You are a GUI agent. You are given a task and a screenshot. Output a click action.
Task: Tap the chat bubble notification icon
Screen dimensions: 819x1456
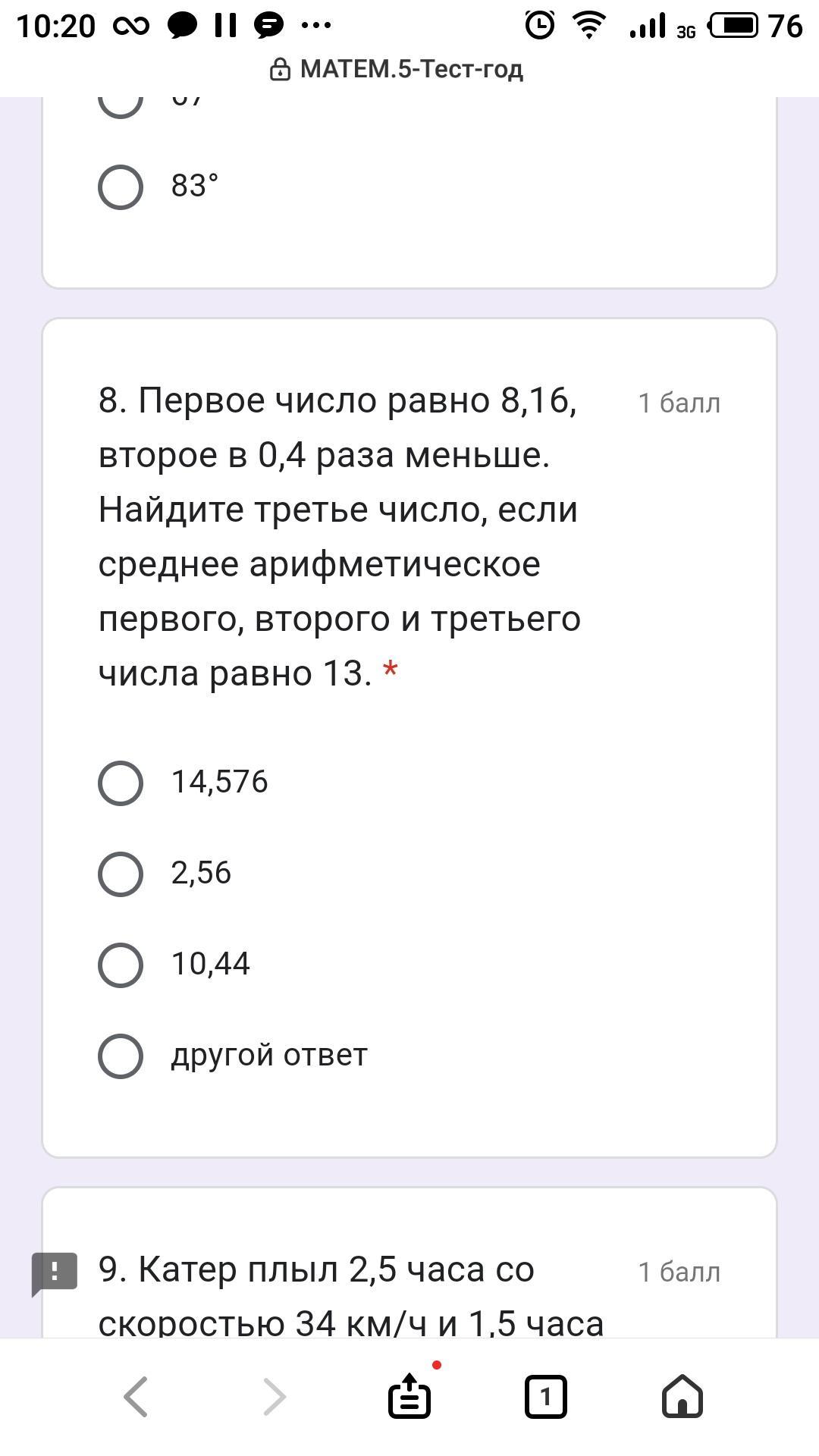point(182,26)
